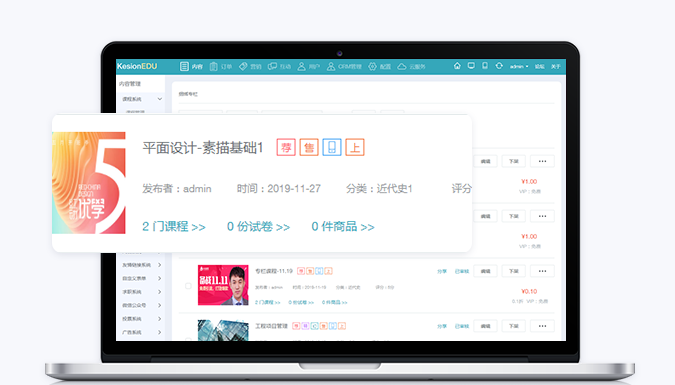Expand the 求职系统 sidebar section
The width and height of the screenshot is (675, 385).
point(160,292)
